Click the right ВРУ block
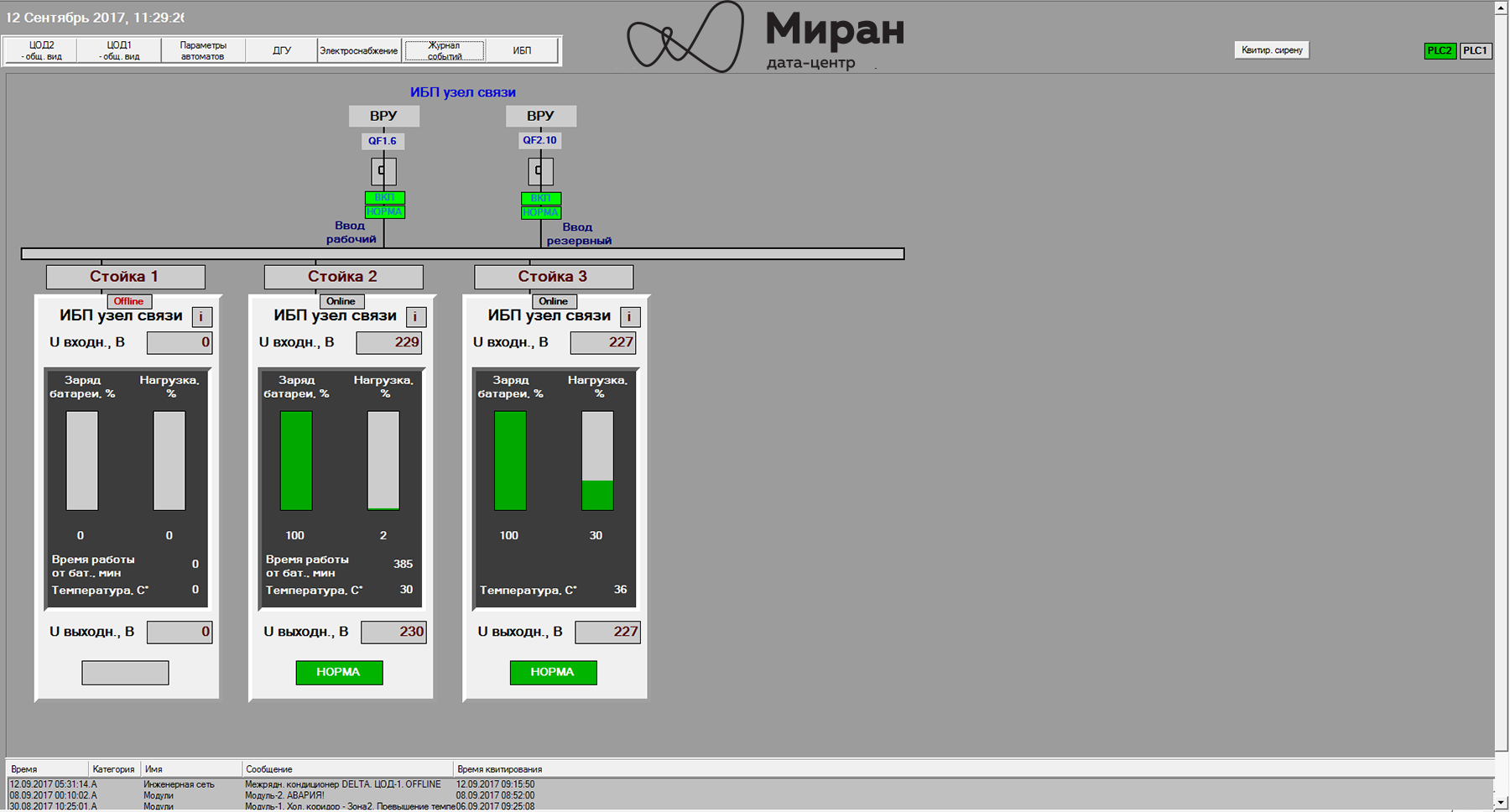This screenshot has height=812, width=1510. pos(540,116)
